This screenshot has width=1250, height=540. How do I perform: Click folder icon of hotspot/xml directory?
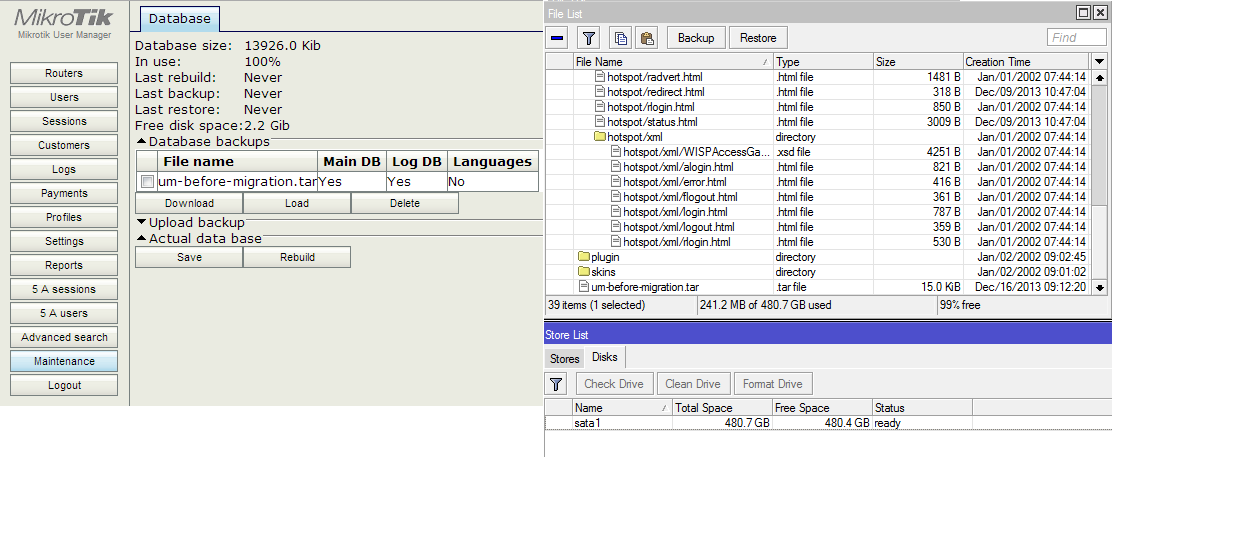[x=600, y=137]
